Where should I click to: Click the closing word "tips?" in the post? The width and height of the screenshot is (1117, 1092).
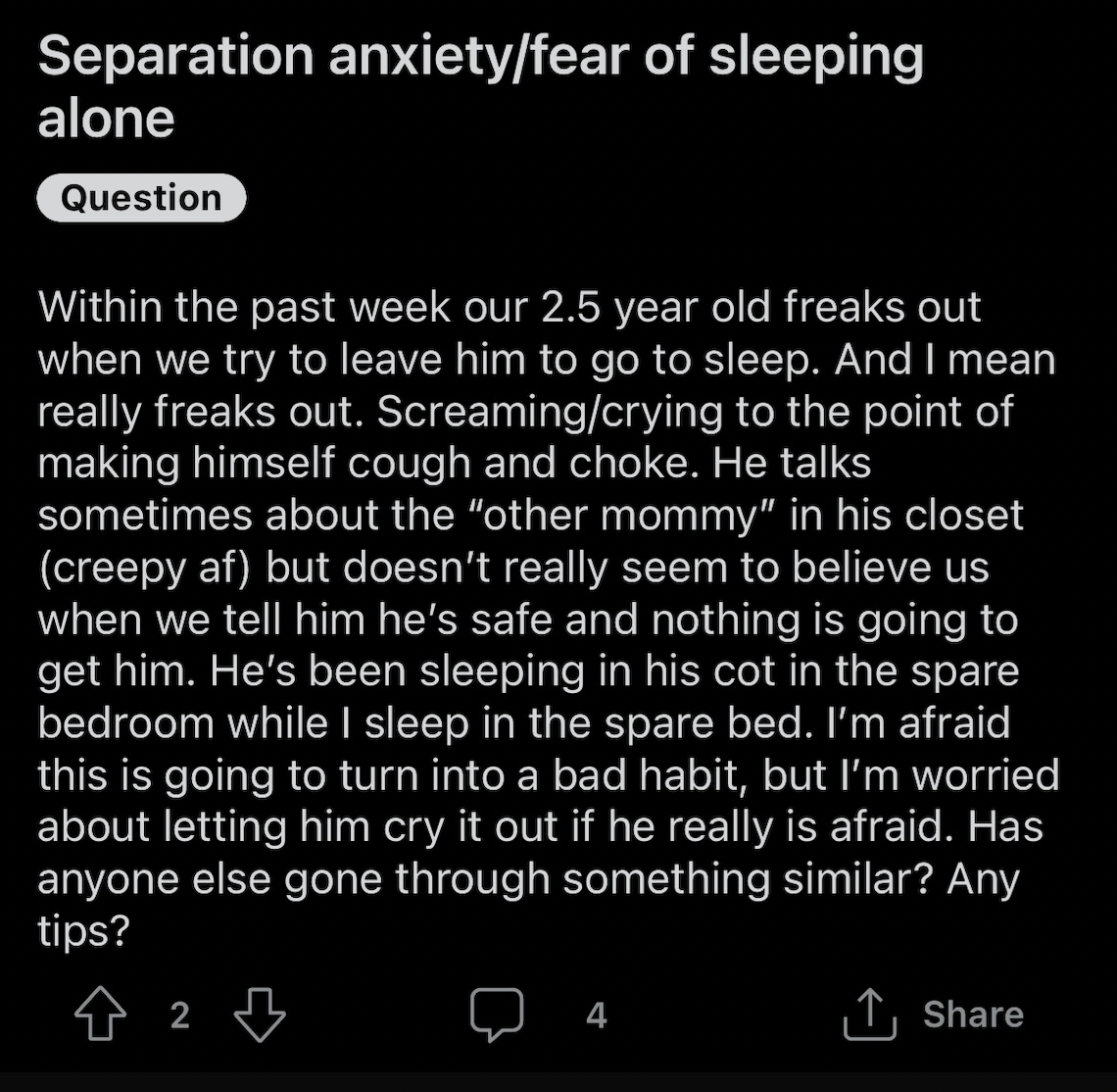tap(84, 931)
